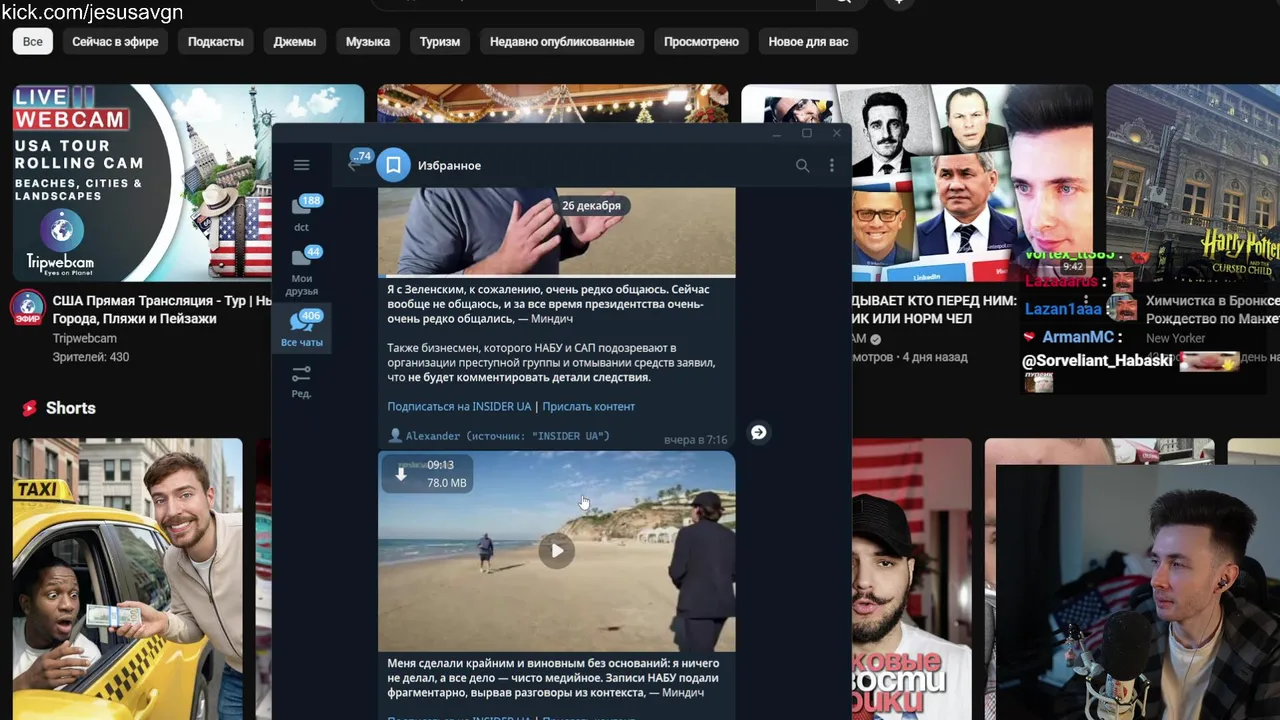Open the Tripwebcam channel name link
Screen dimensions: 1280x720
click(x=84, y=339)
